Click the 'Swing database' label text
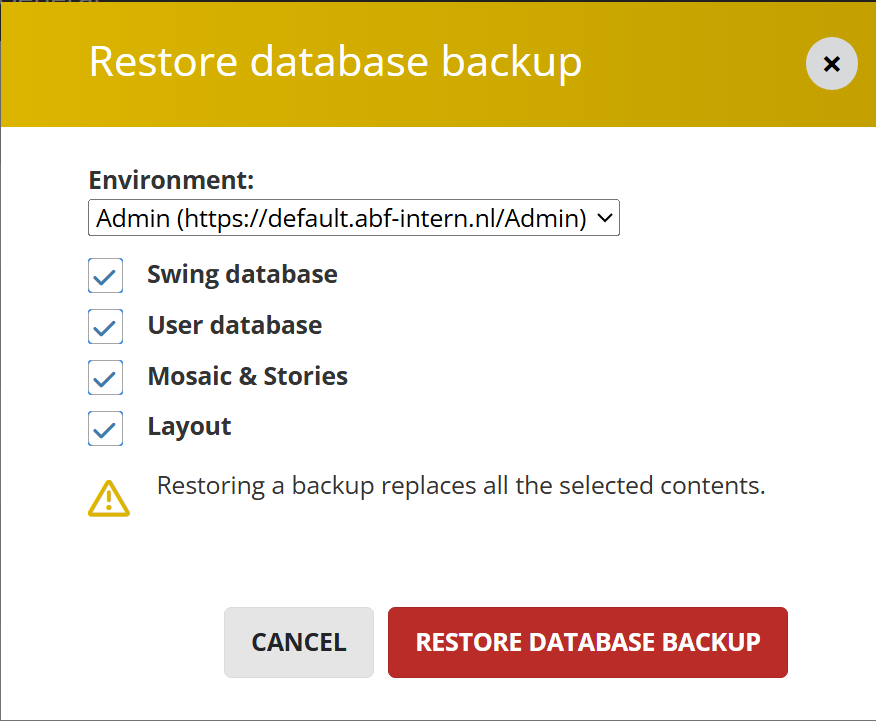This screenshot has height=721, width=876. (x=242, y=274)
